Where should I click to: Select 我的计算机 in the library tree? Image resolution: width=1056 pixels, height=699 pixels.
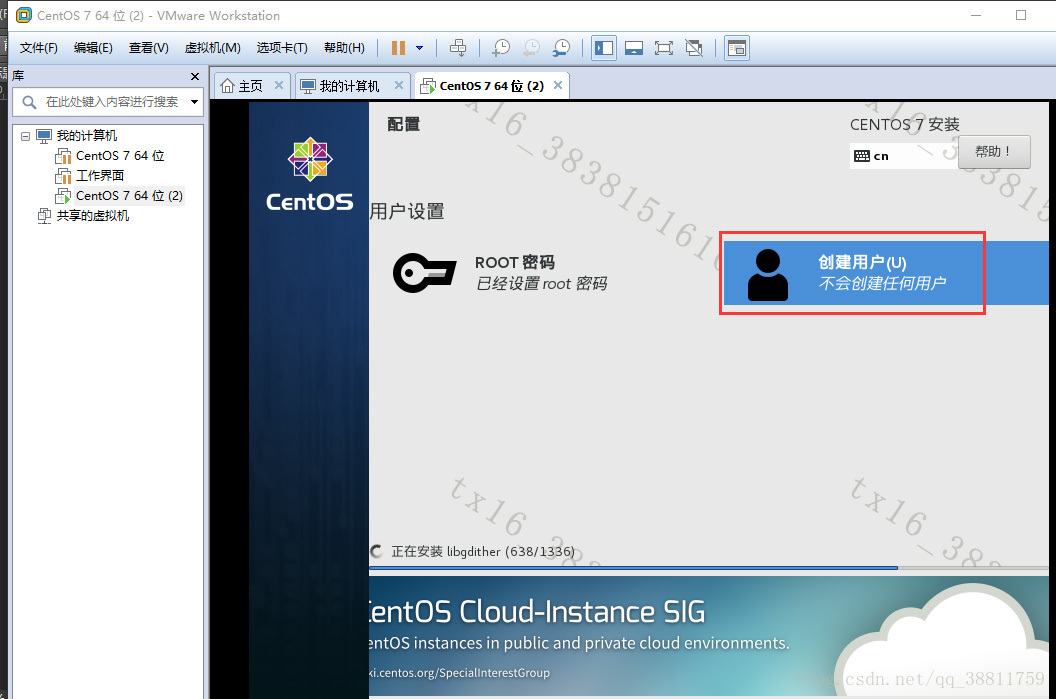pyautogui.click(x=86, y=136)
